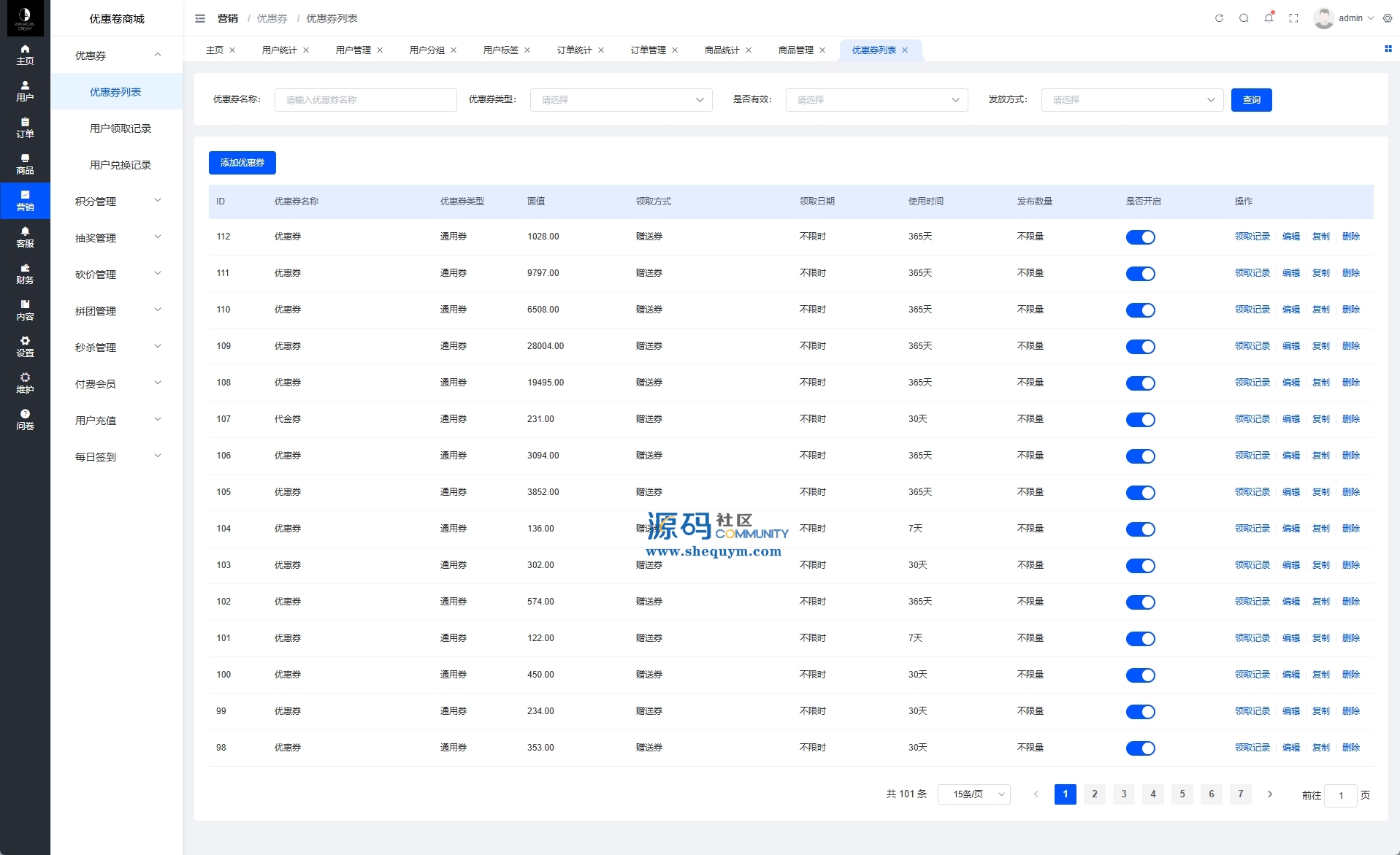The width and height of the screenshot is (1400, 855).
Task: Open the notification bell
Action: 1269,18
